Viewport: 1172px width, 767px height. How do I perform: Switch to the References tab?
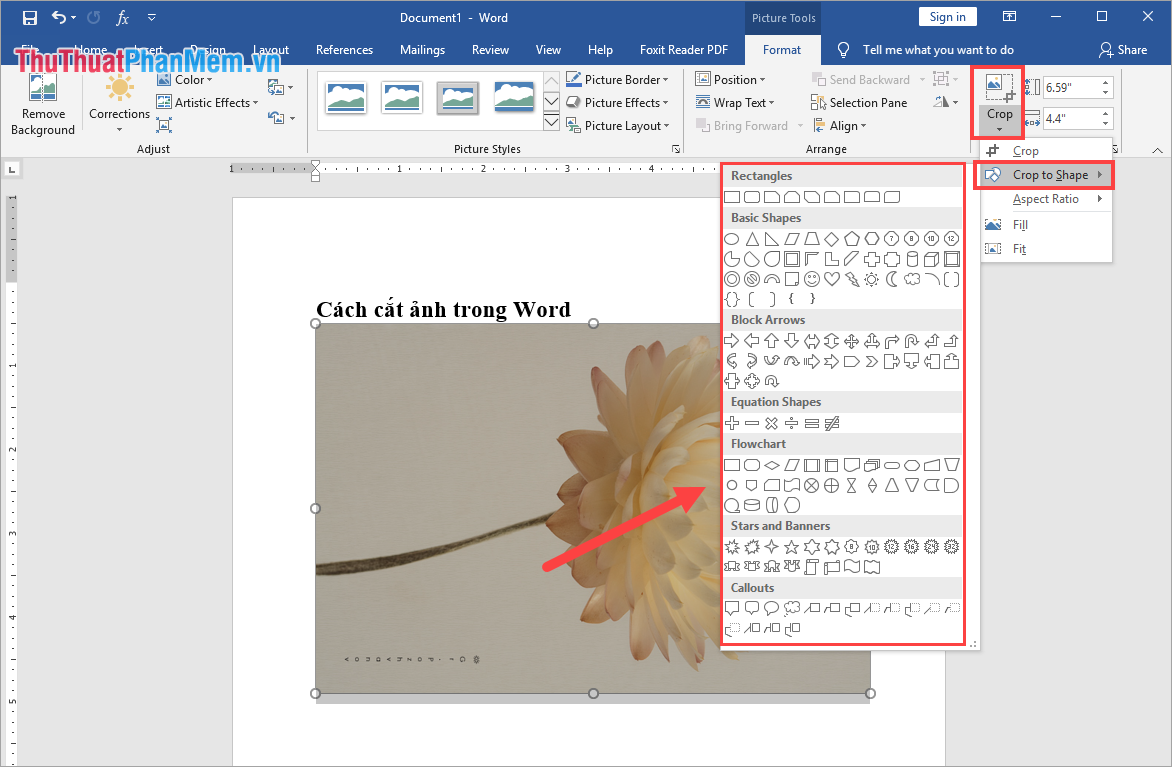click(x=345, y=50)
